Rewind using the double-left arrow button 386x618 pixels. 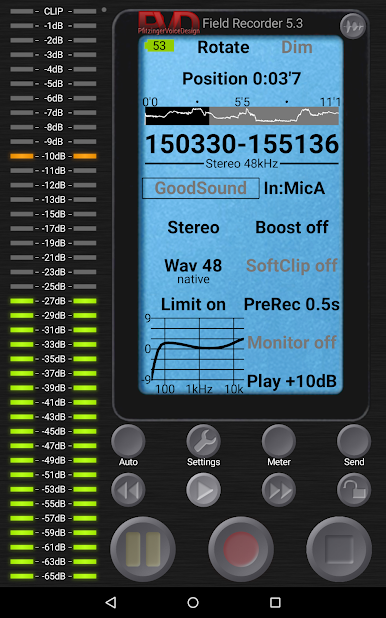[x=128, y=490]
